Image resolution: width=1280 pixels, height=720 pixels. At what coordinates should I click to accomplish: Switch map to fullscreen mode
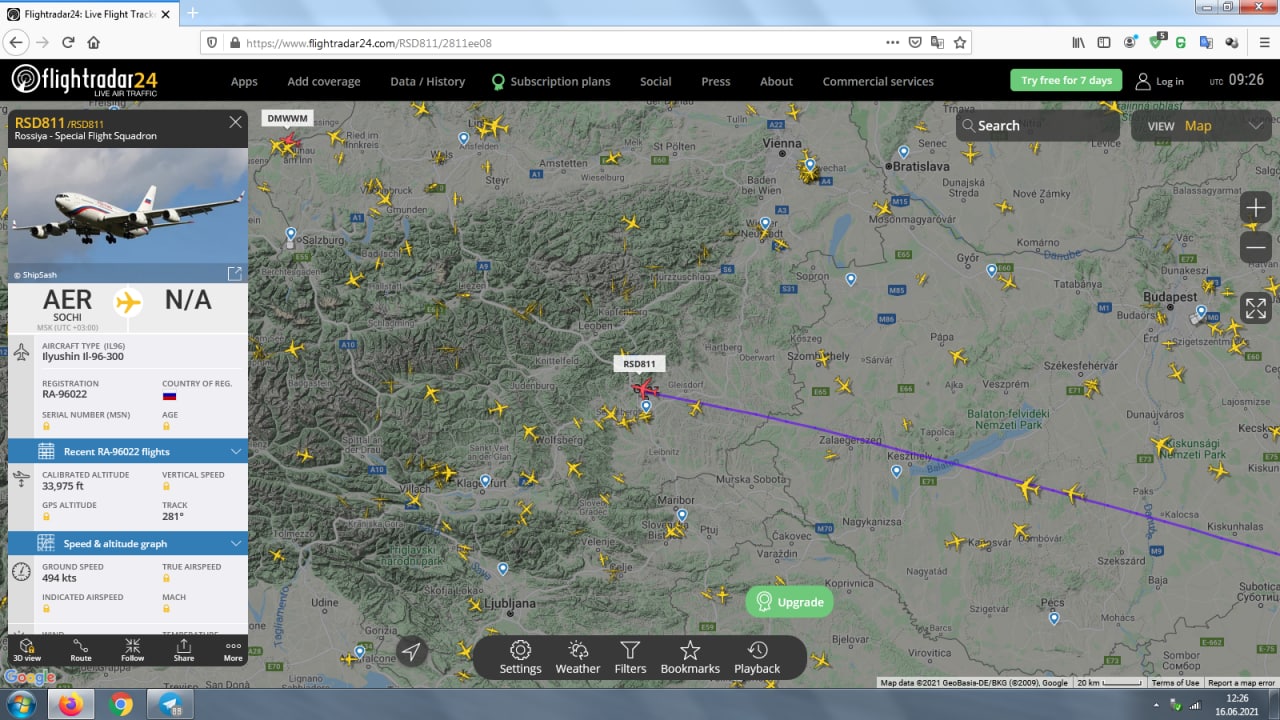pyautogui.click(x=1256, y=307)
